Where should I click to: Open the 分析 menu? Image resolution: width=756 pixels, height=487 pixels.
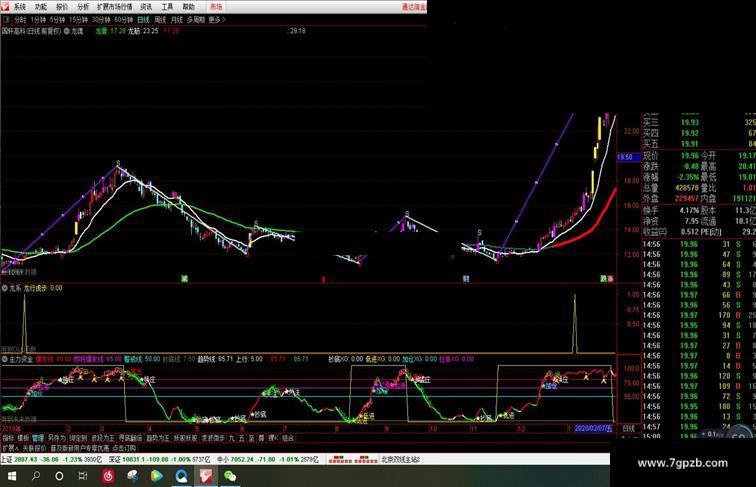(x=83, y=7)
